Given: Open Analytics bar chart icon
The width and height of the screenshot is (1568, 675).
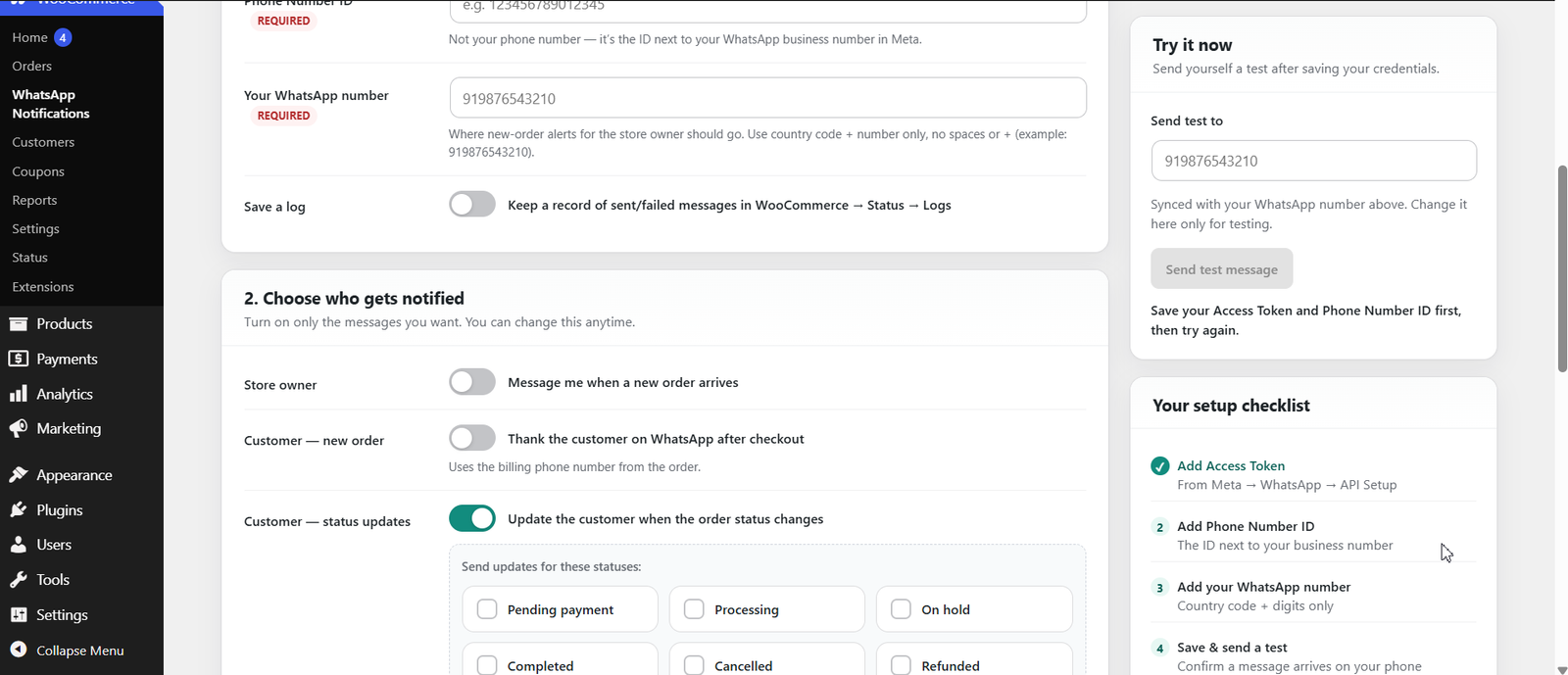Looking at the screenshot, I should 18,394.
